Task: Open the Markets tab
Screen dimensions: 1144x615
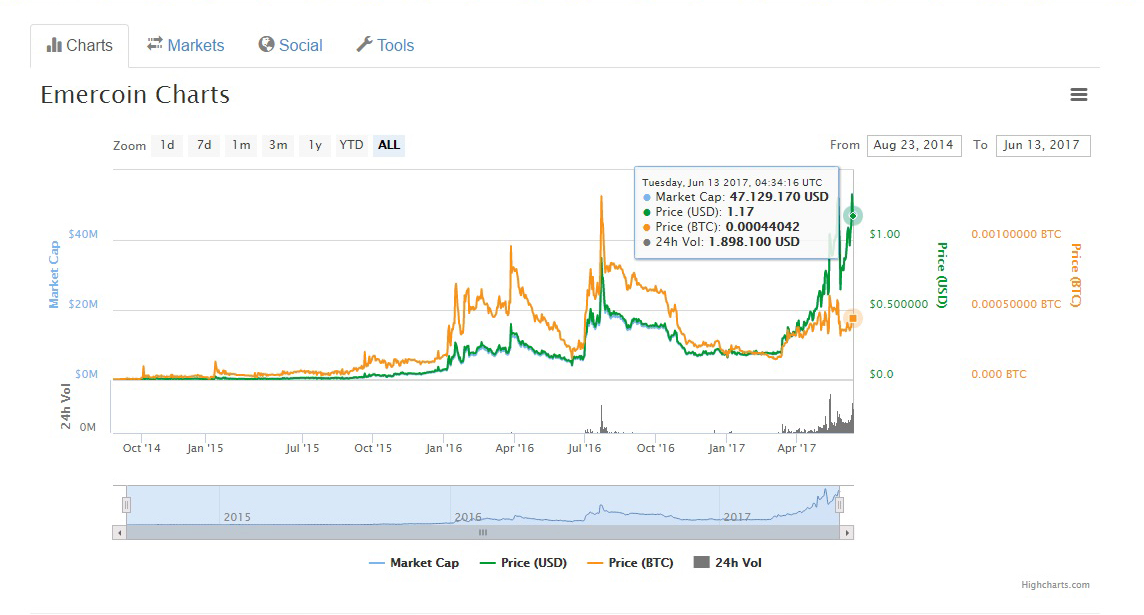Action: (185, 45)
